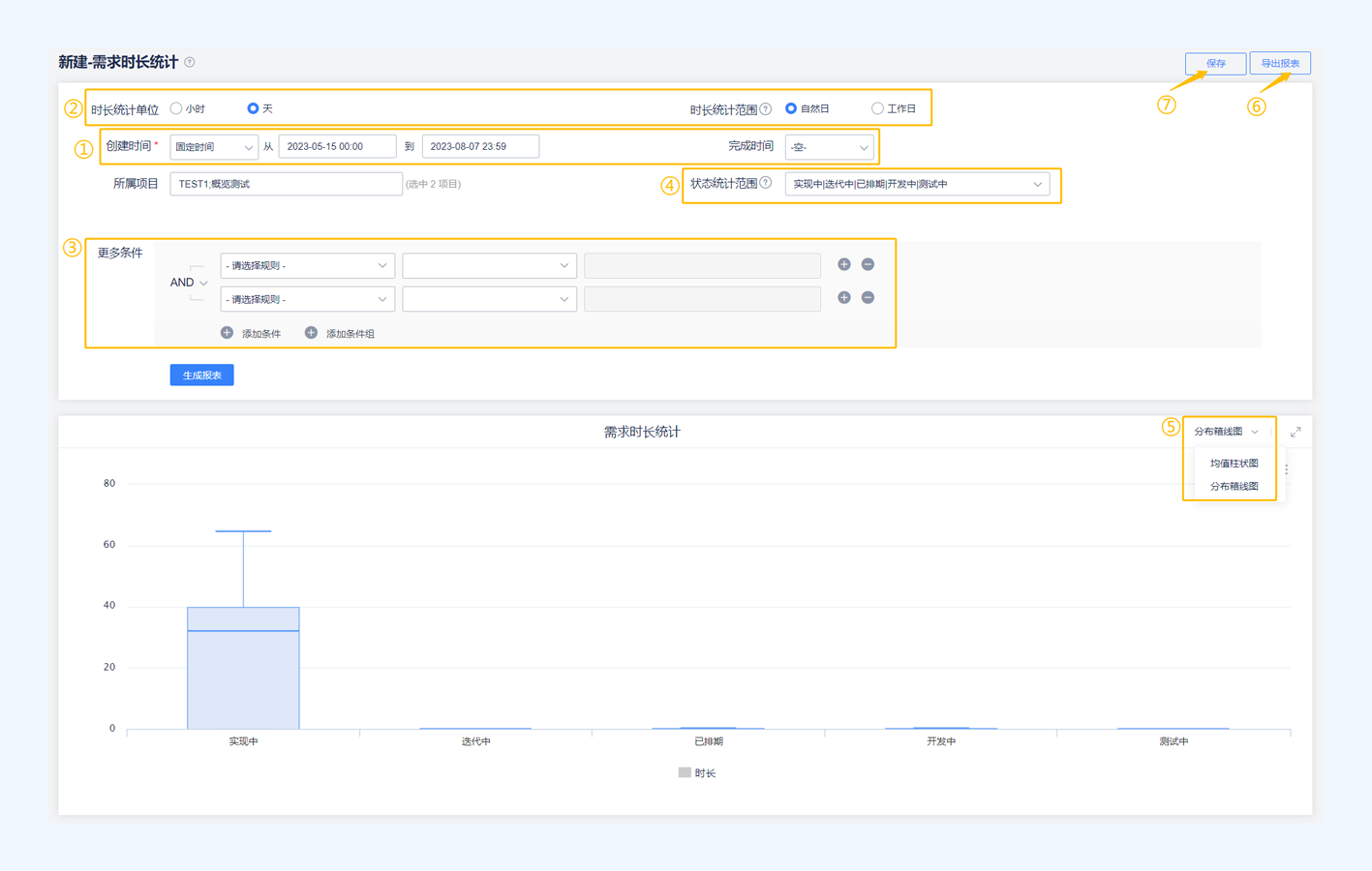Select 均值柱状图 menu option
This screenshot has width=1372, height=871.
point(1234,463)
